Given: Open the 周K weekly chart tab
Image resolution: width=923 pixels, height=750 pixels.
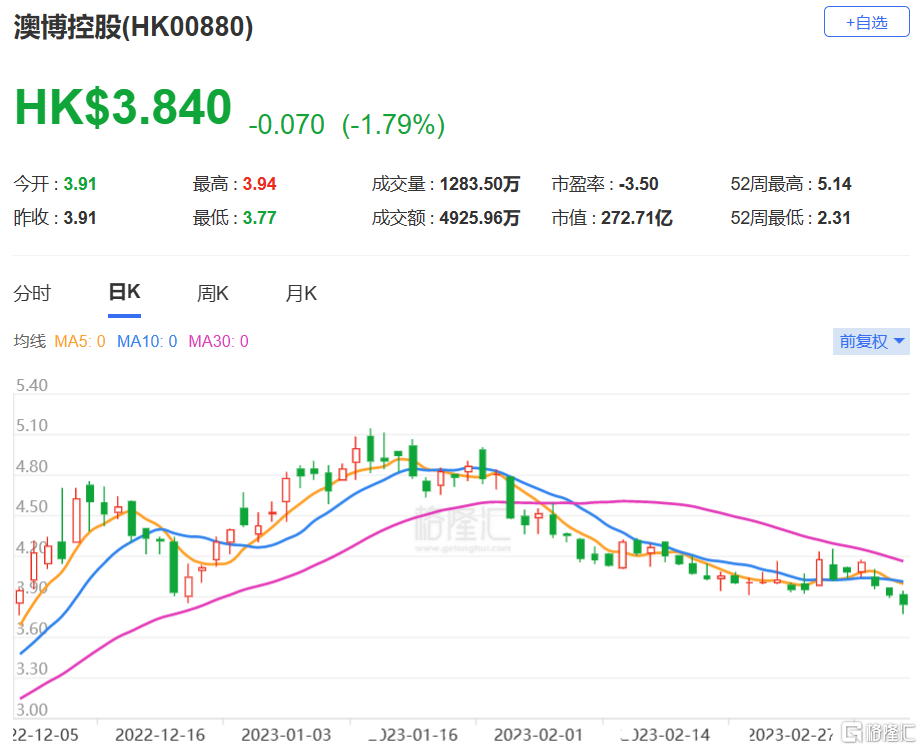Looking at the screenshot, I should 213,293.
